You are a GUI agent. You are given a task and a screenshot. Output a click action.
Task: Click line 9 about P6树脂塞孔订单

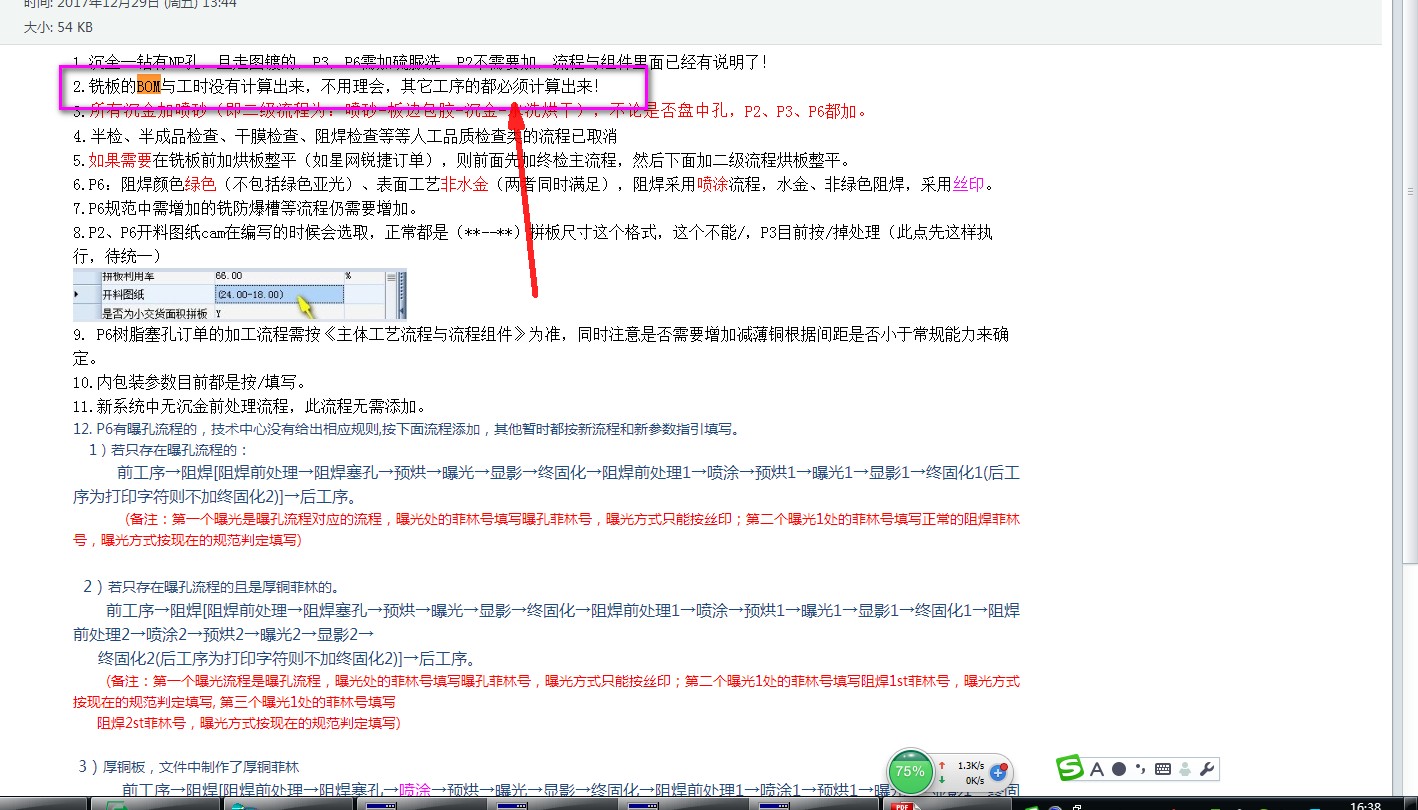click(541, 346)
